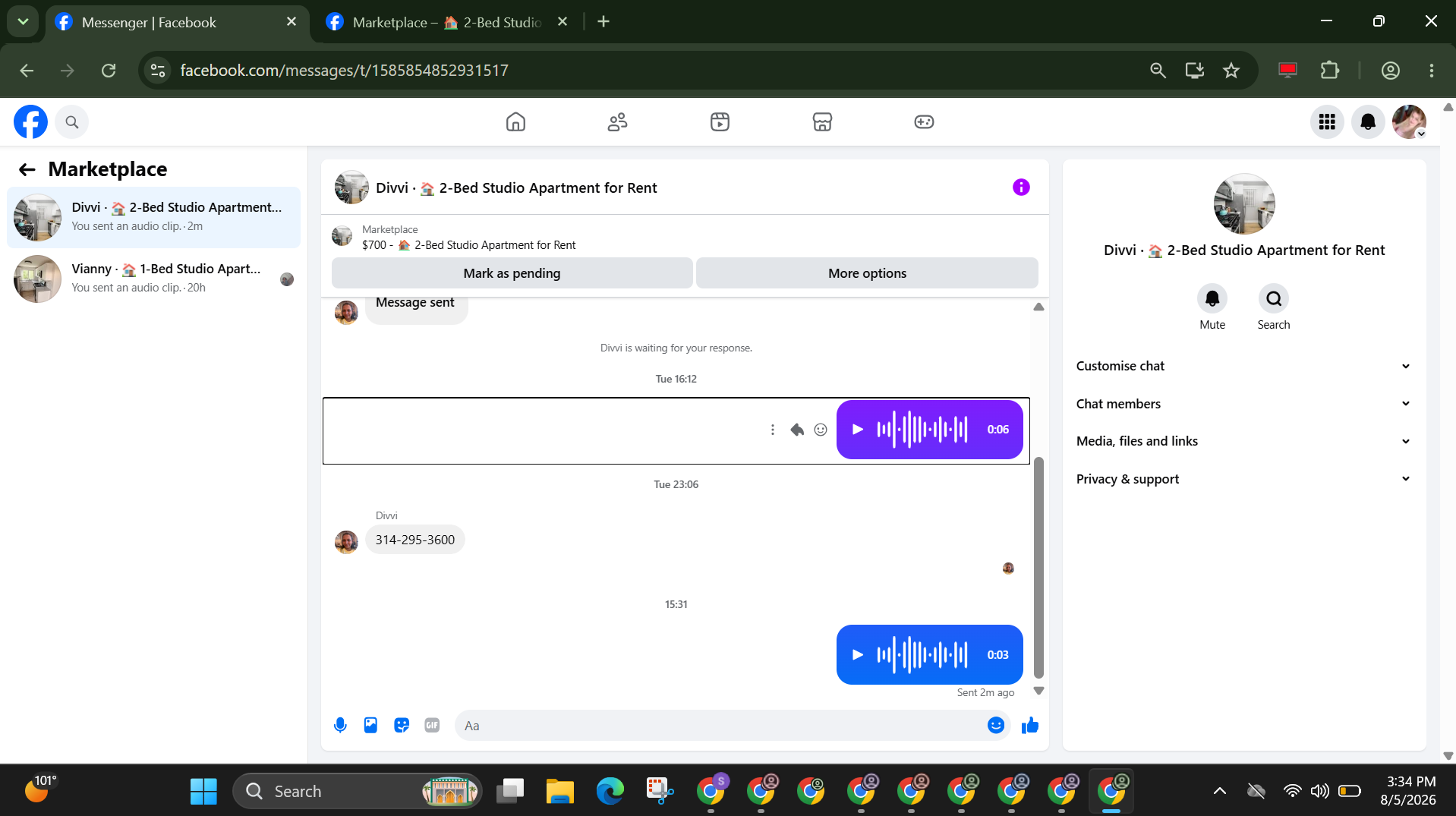Open the Marketplace storefront icon
Image resolution: width=1456 pixels, height=816 pixels.
point(822,121)
